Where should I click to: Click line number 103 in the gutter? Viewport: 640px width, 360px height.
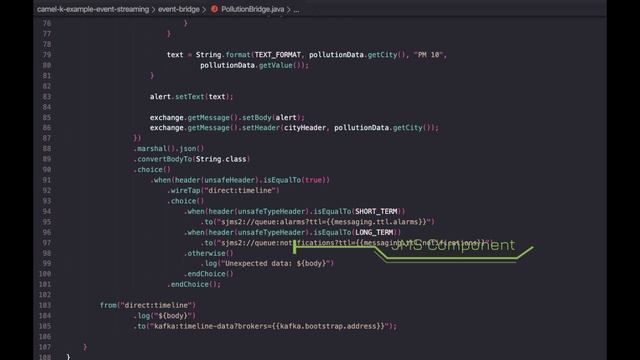(45, 305)
